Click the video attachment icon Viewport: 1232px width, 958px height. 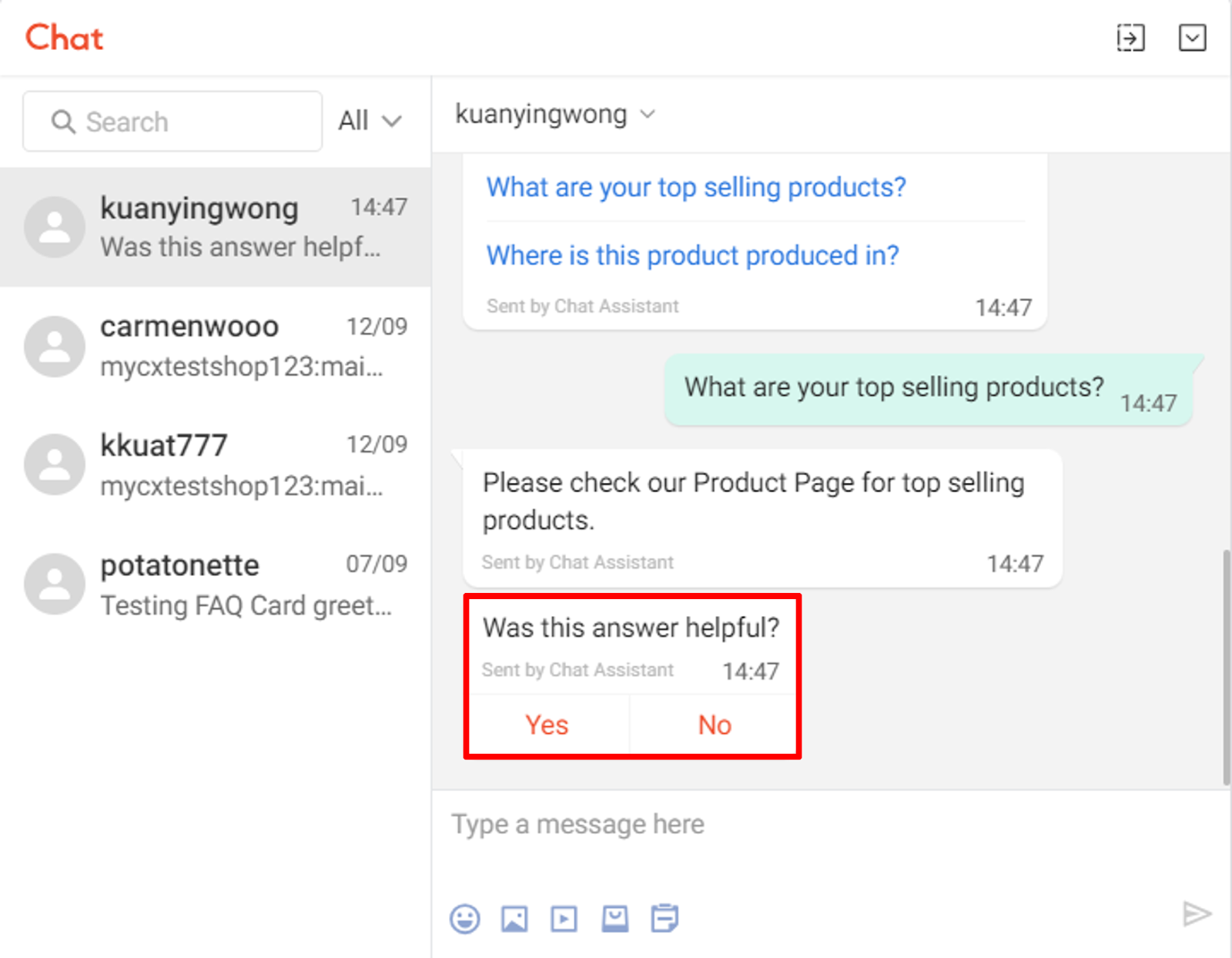coord(564,918)
